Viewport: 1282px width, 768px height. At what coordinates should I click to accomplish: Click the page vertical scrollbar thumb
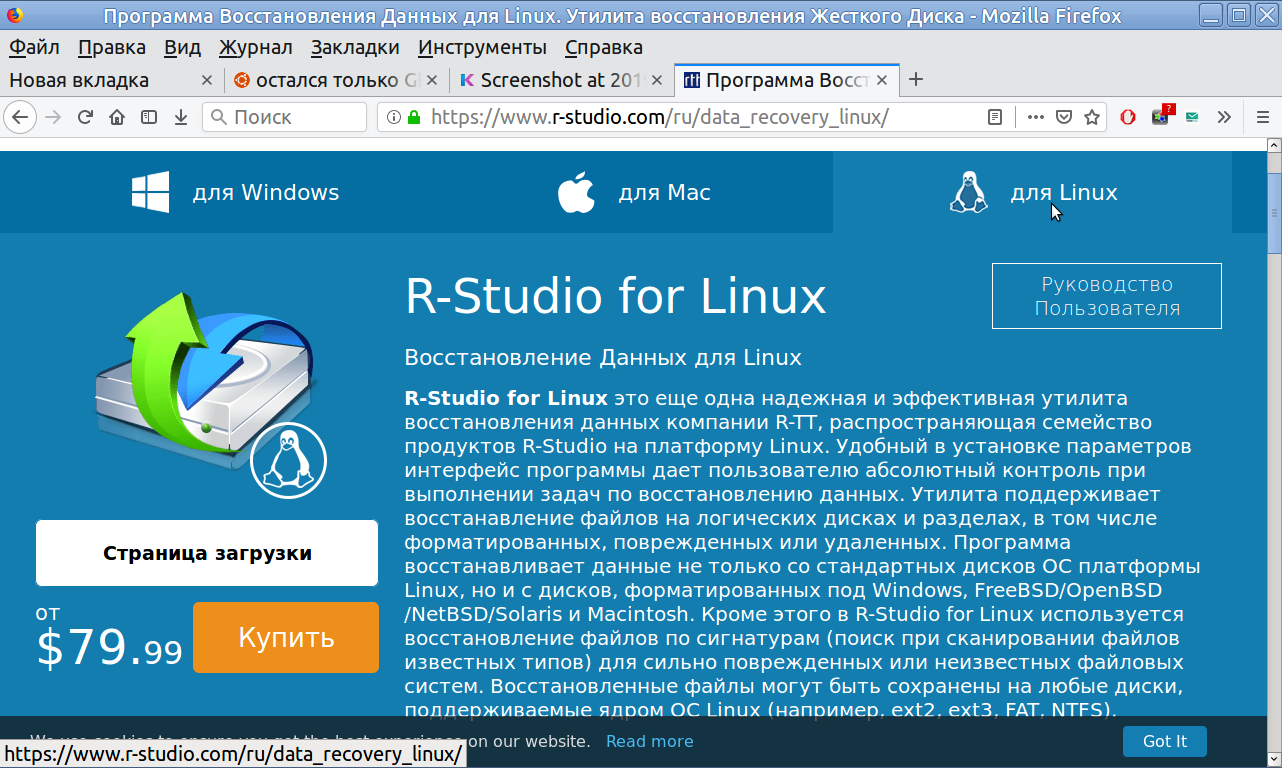pos(1274,213)
